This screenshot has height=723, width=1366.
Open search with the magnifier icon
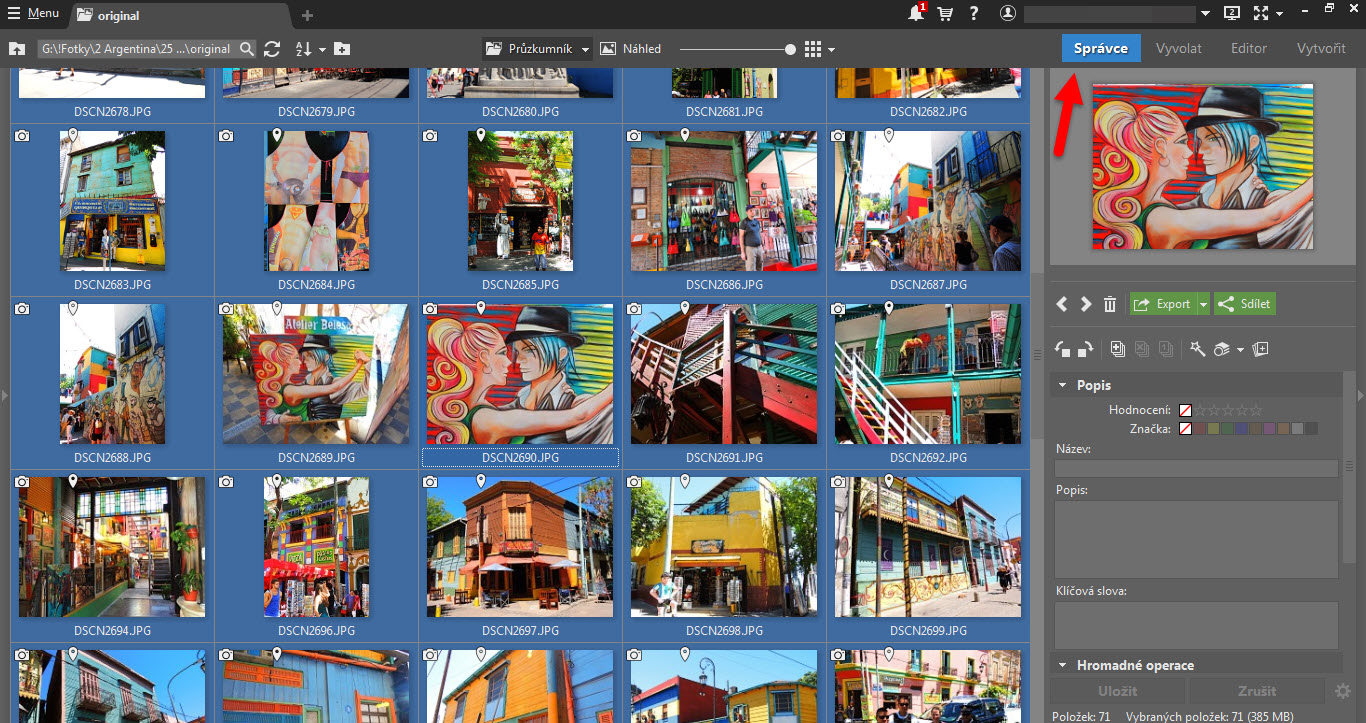click(247, 49)
